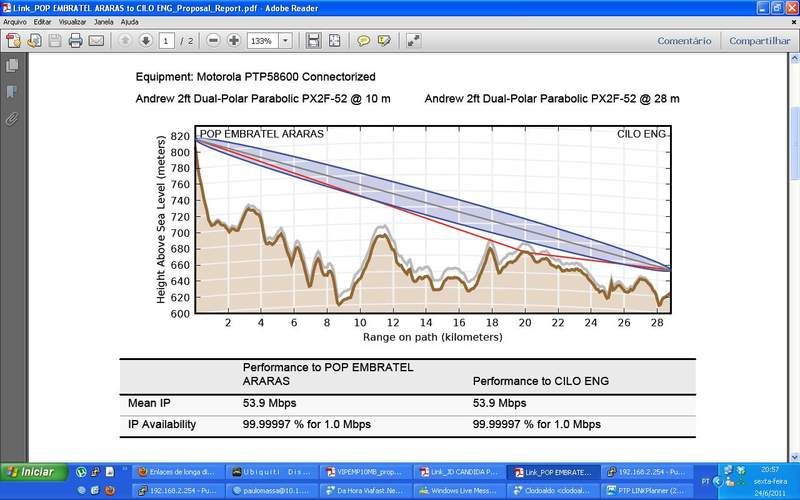Click the convert file toolbar icon

tap(34, 41)
